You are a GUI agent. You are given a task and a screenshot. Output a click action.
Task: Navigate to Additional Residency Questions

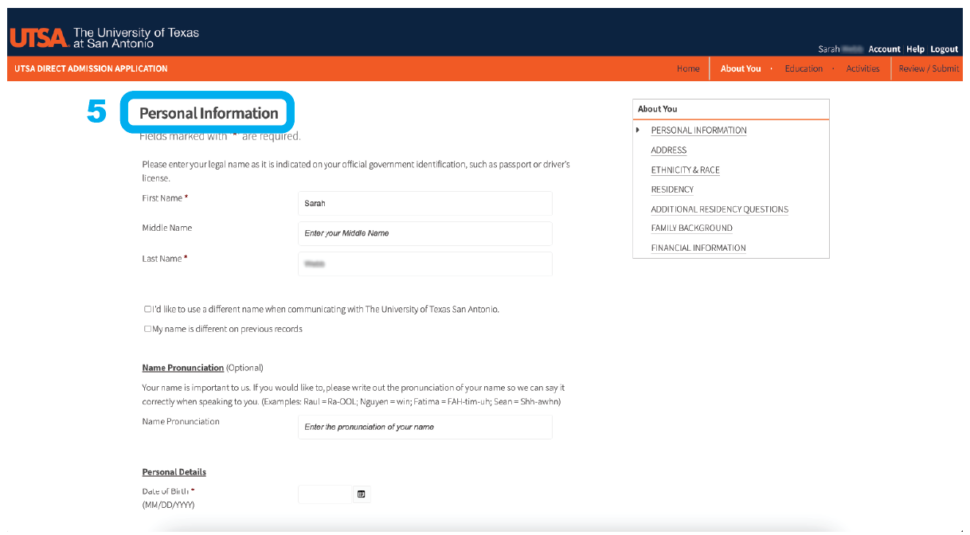[x=719, y=209]
